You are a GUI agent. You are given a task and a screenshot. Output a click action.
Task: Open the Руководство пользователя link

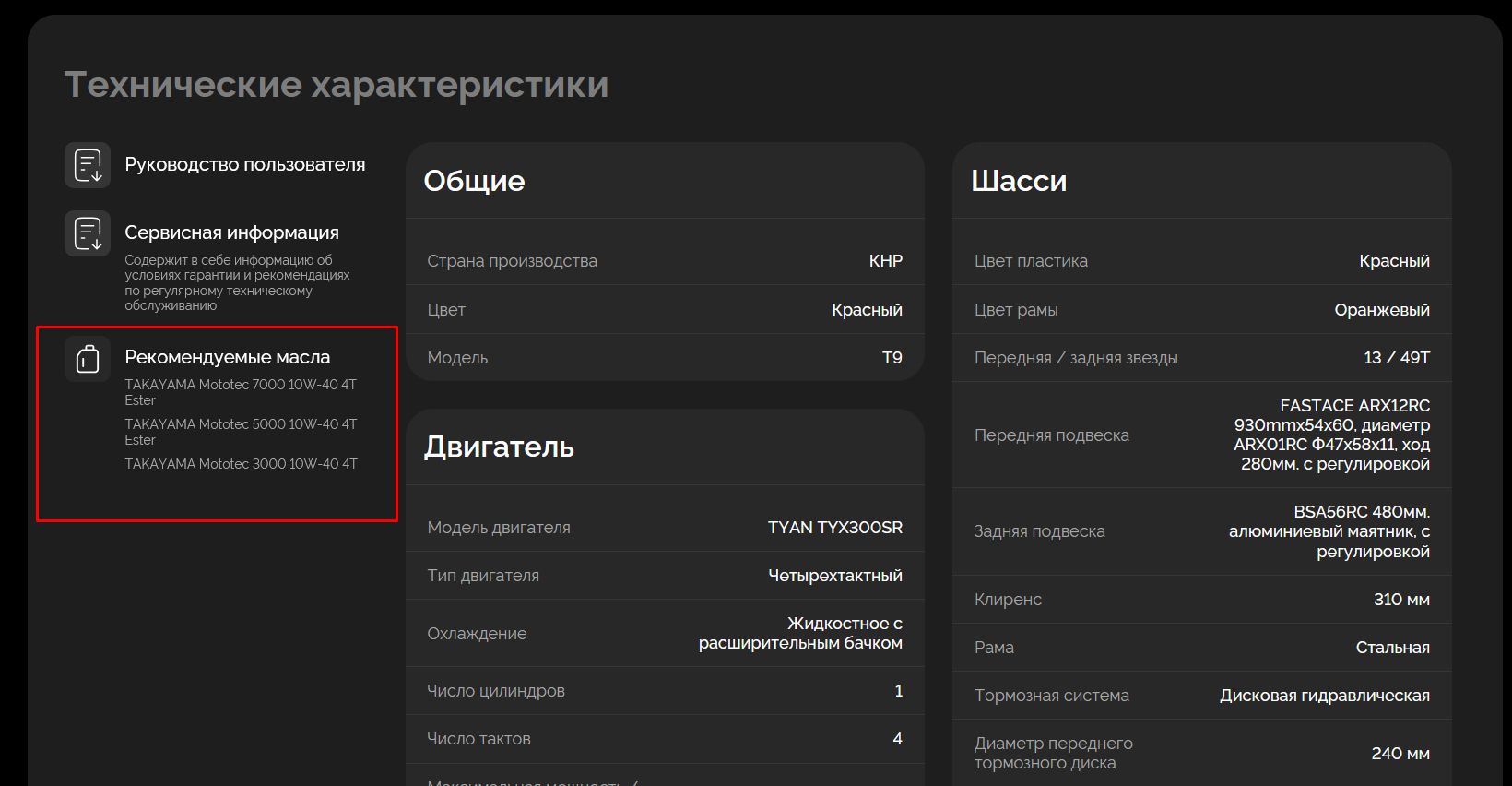(x=245, y=164)
